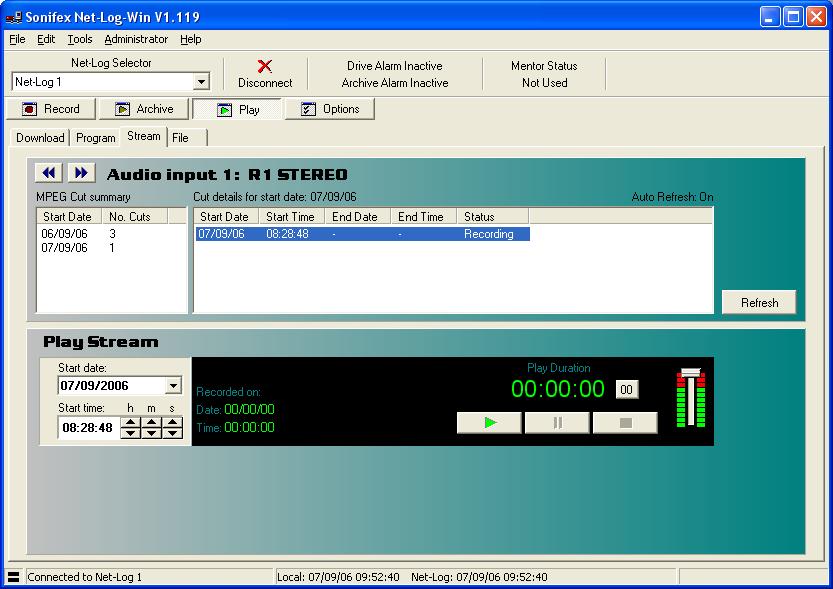Click the 'Connected to Net-Log 1' status text
Viewport: 833px width, 589px height.
(x=84, y=577)
